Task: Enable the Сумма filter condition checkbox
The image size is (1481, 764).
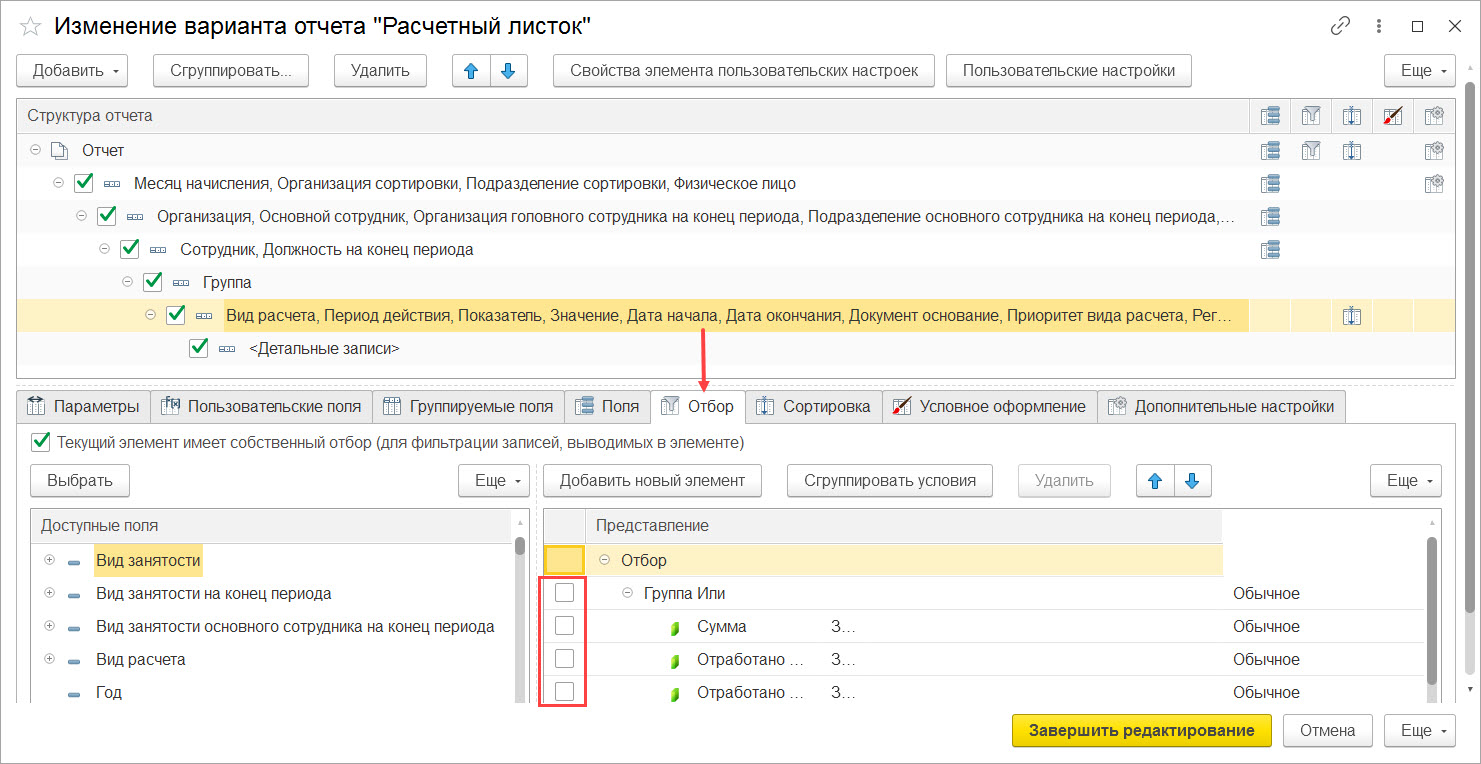Action: [564, 626]
